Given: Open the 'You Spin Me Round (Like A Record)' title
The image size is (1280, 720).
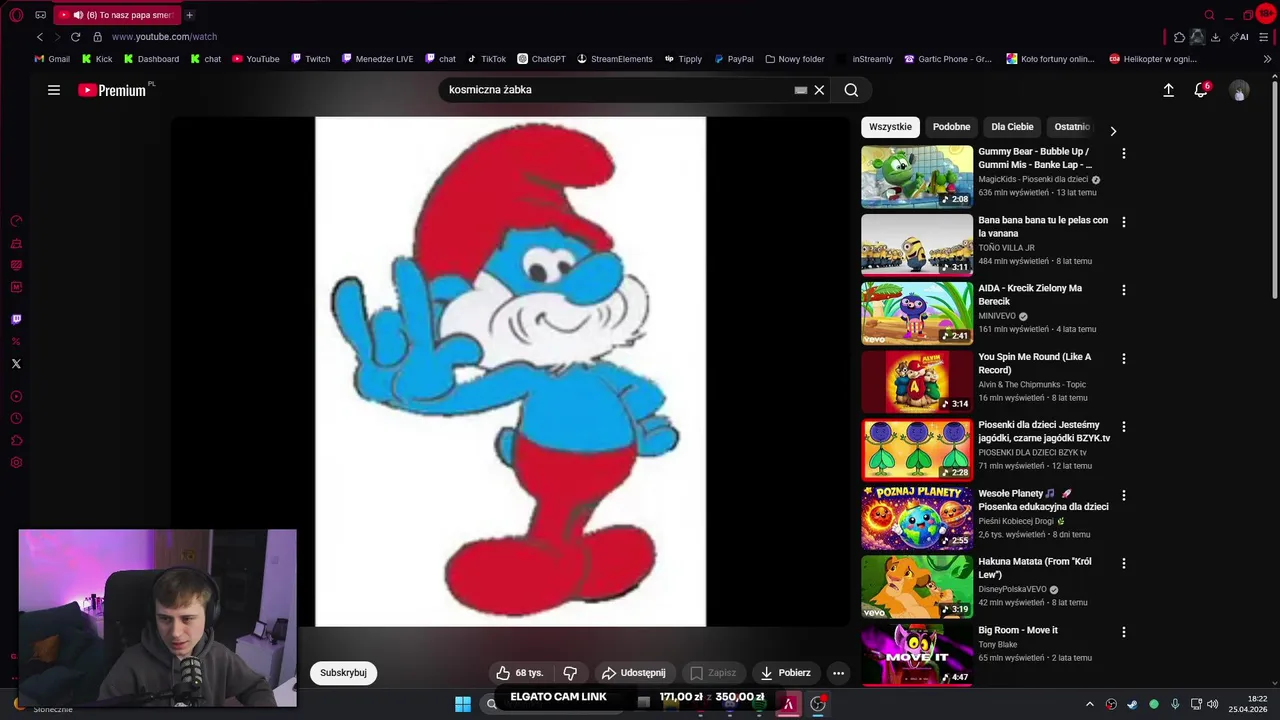Looking at the screenshot, I should click(x=1034, y=363).
